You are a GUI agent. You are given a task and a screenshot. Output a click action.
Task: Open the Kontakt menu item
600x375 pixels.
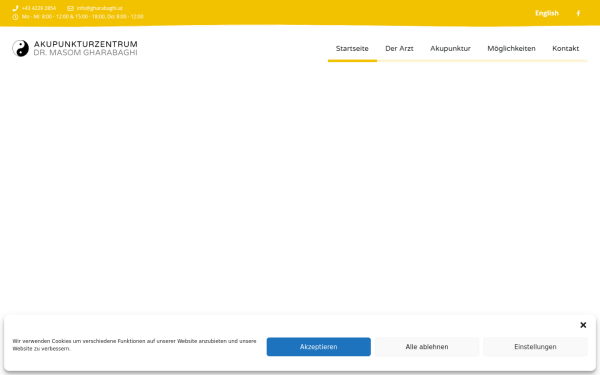(x=566, y=49)
